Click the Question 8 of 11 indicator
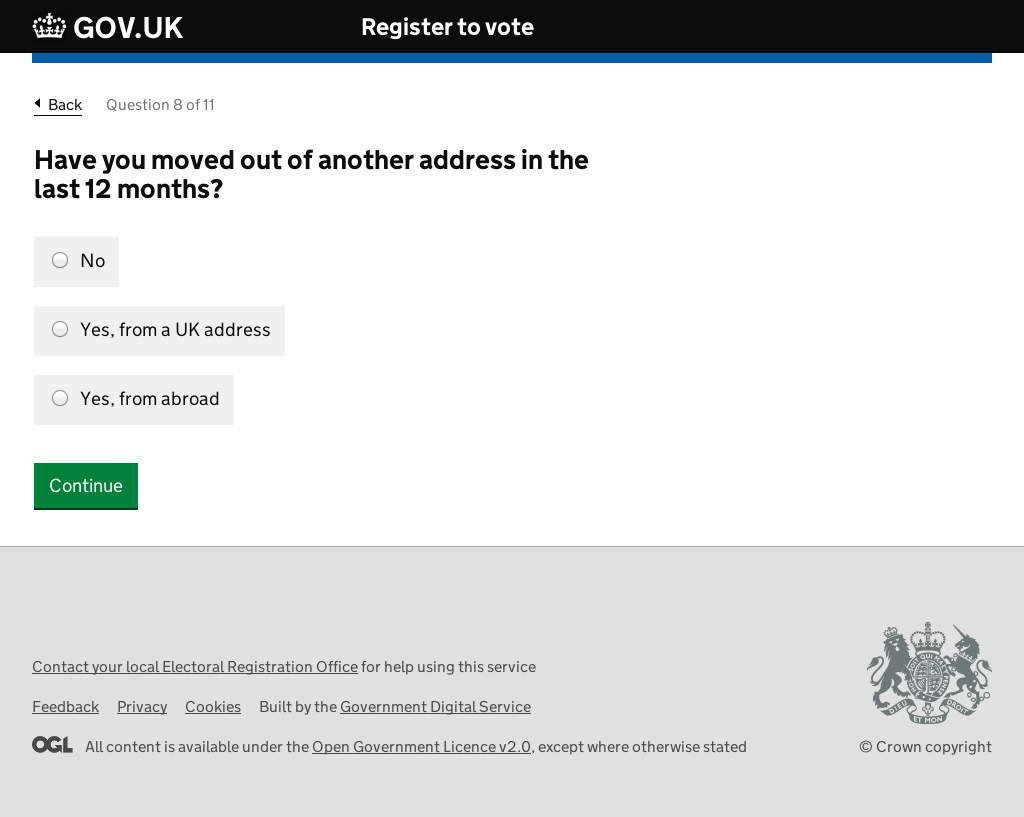1024x817 pixels. tap(160, 104)
